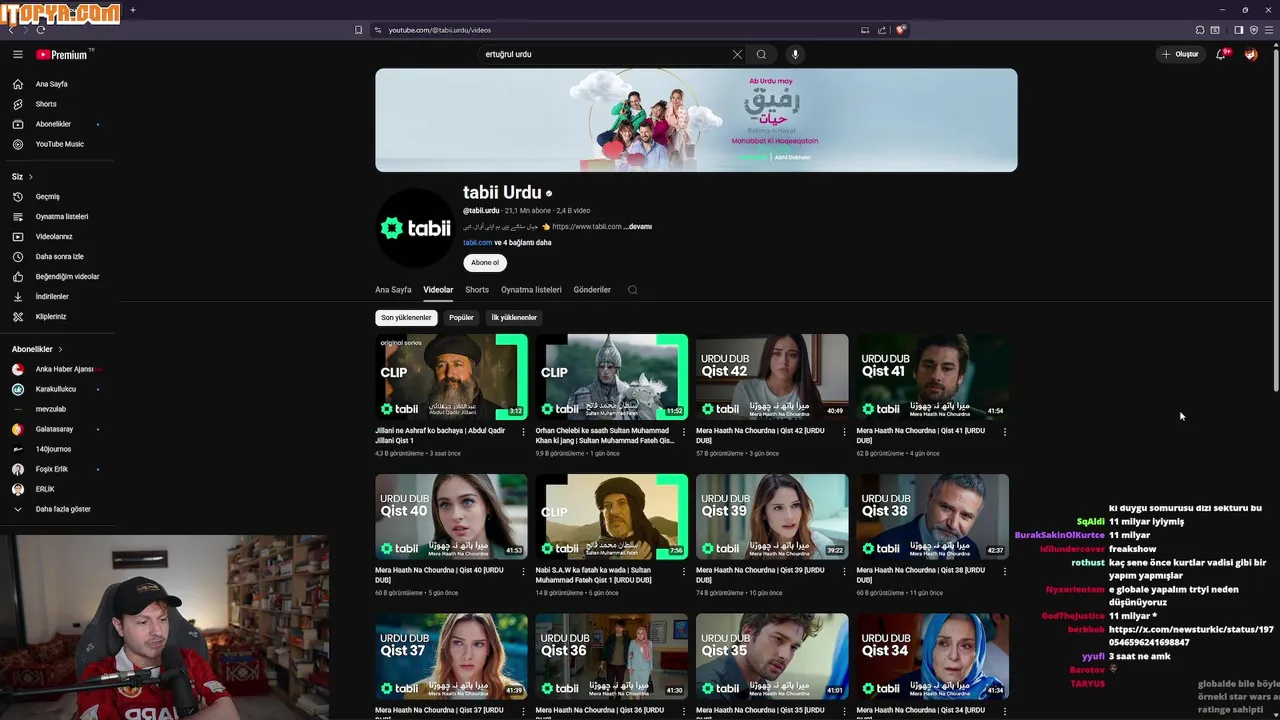The height and width of the screenshot is (720, 1280).
Task: Click the Rafeeq-e-Hayat channel banner
Action: [696, 120]
